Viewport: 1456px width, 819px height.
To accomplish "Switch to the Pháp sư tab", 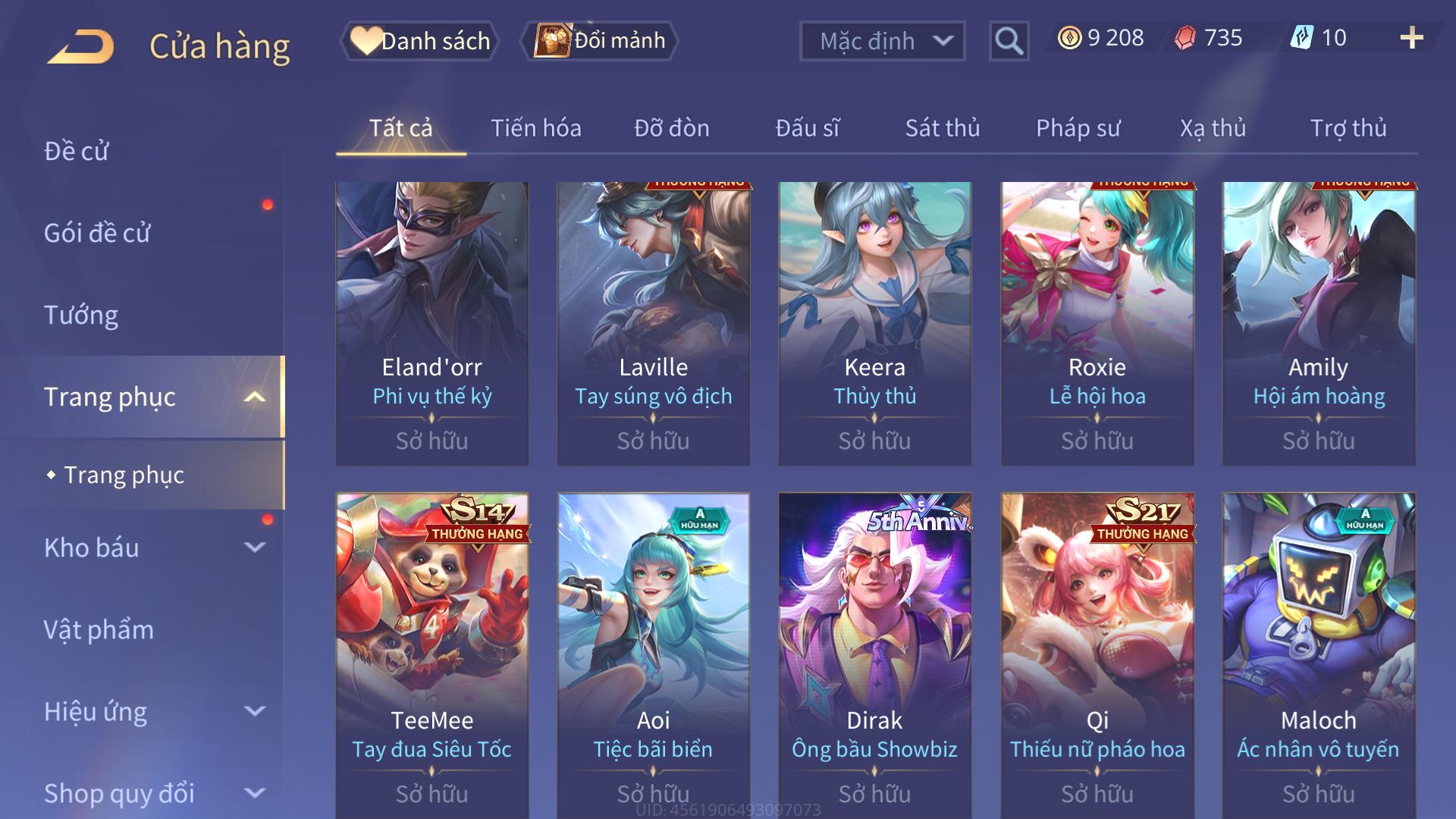I will (x=1078, y=128).
